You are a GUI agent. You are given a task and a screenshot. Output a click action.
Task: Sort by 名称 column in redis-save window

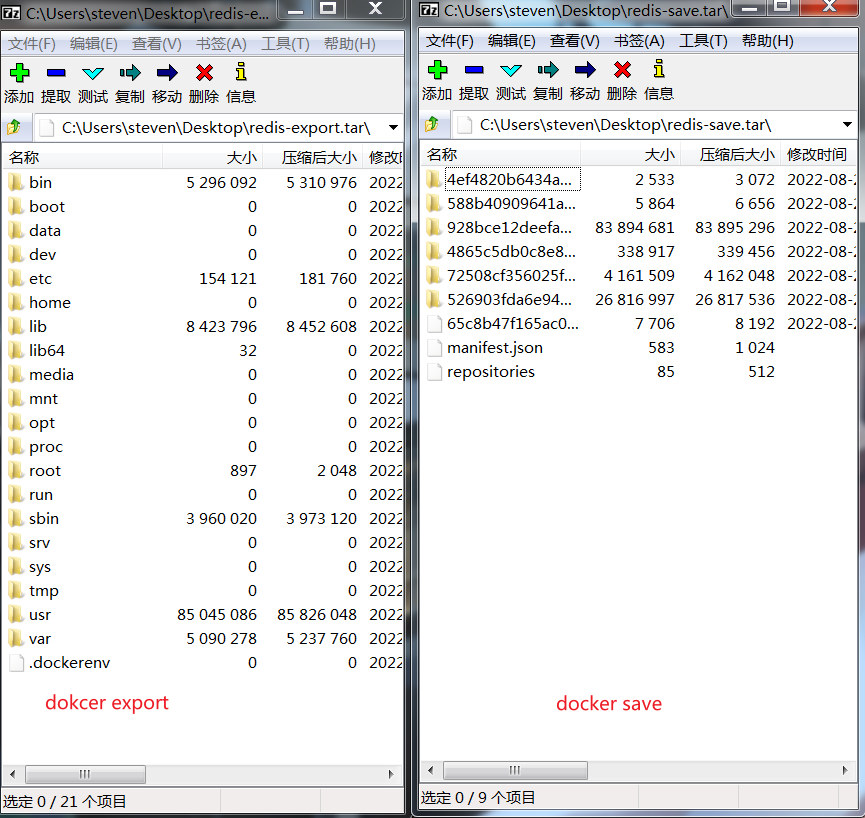point(500,155)
